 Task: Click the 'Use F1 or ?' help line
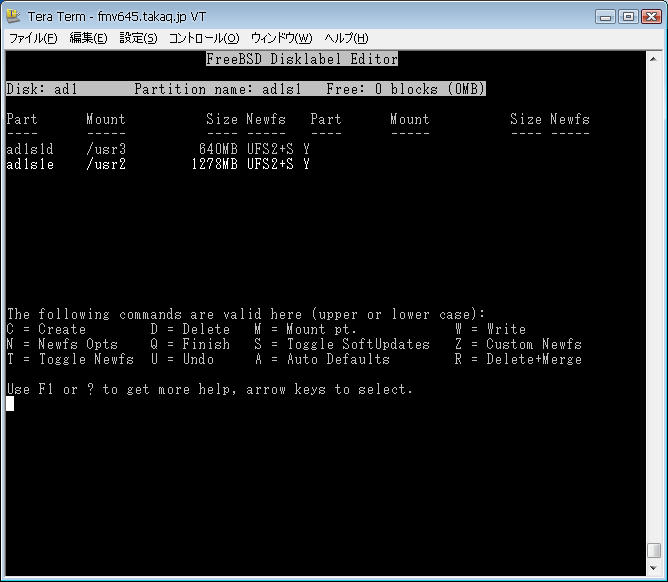coord(210,389)
